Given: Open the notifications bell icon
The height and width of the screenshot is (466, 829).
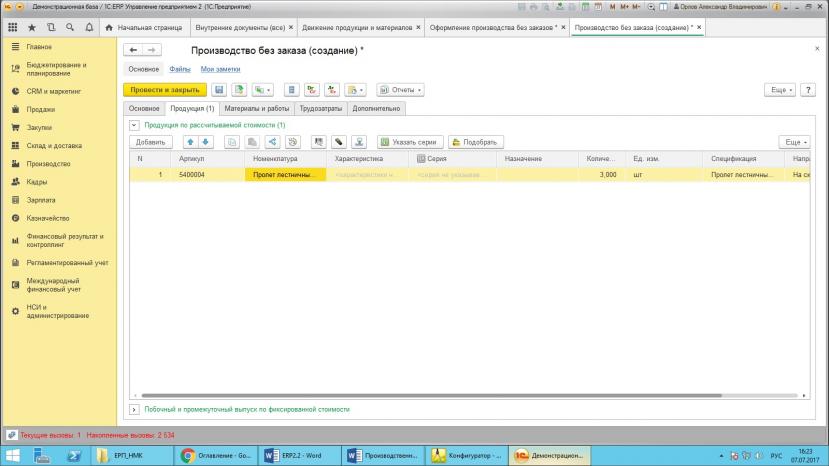Looking at the screenshot, I should (90, 28).
